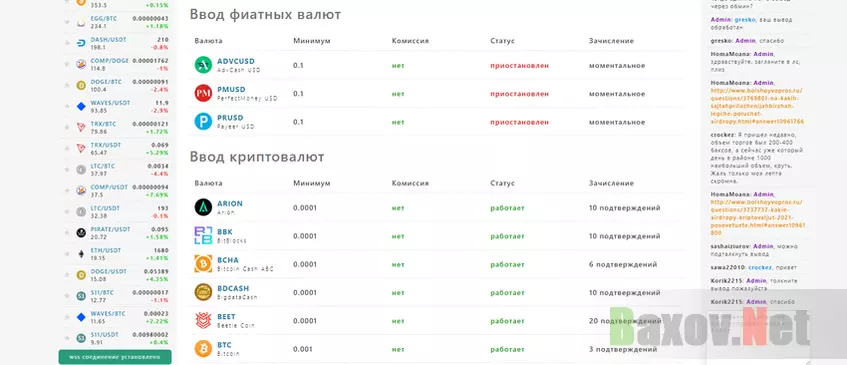Click the AdvCash USD green logo icon
Viewport: 847px width, 365px height.
point(203,65)
